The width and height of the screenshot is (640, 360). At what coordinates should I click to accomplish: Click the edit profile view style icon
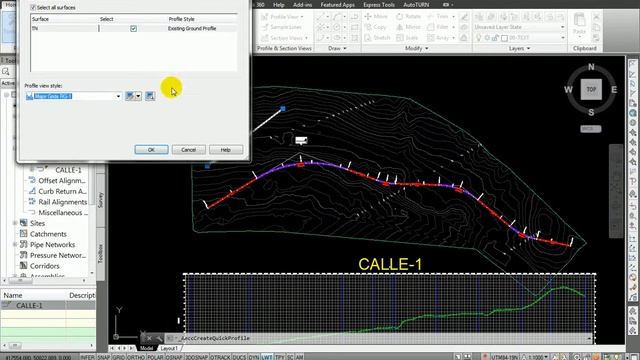(130, 96)
